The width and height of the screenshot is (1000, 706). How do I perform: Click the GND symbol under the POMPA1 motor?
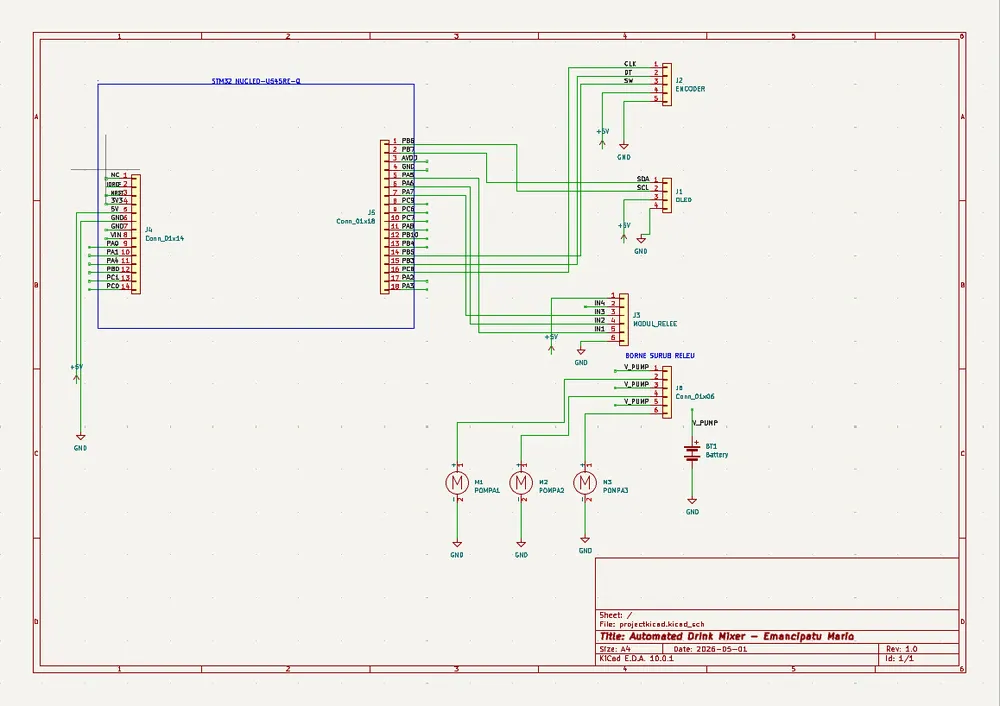pyautogui.click(x=457, y=549)
